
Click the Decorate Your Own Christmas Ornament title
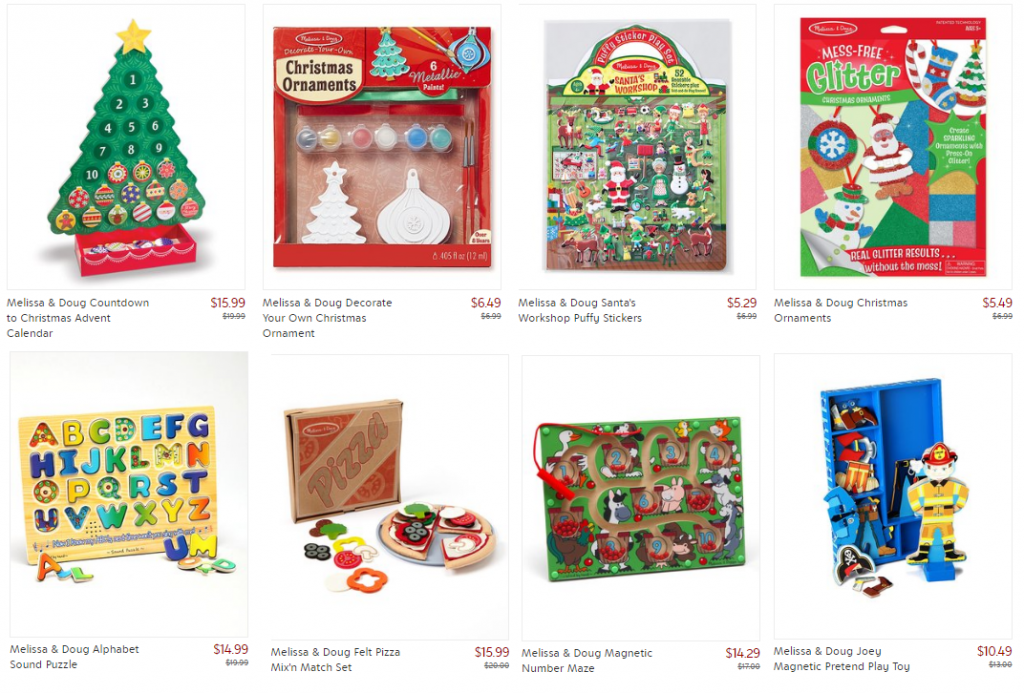tap(327, 318)
